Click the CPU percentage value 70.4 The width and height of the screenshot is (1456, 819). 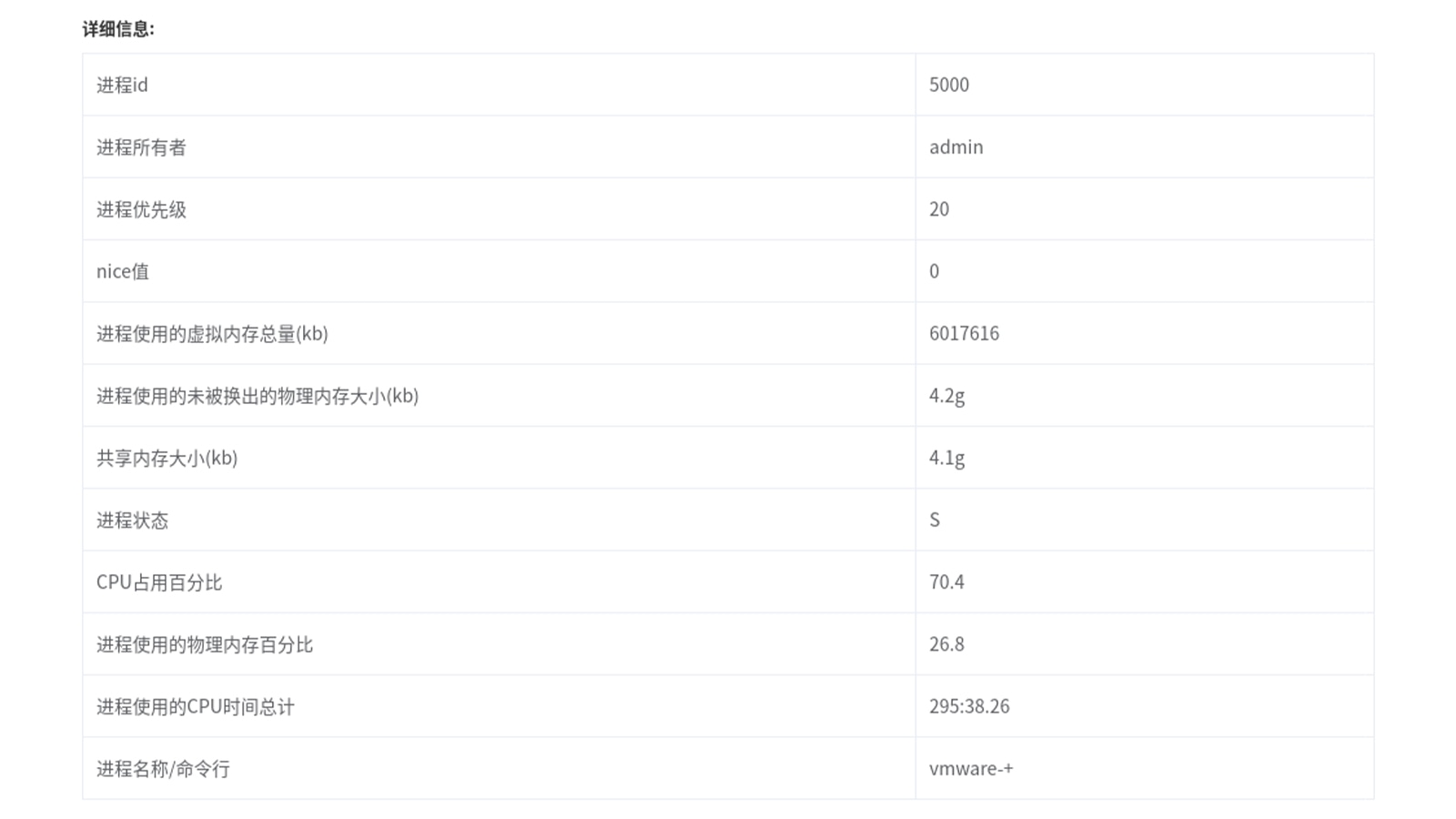coord(946,582)
